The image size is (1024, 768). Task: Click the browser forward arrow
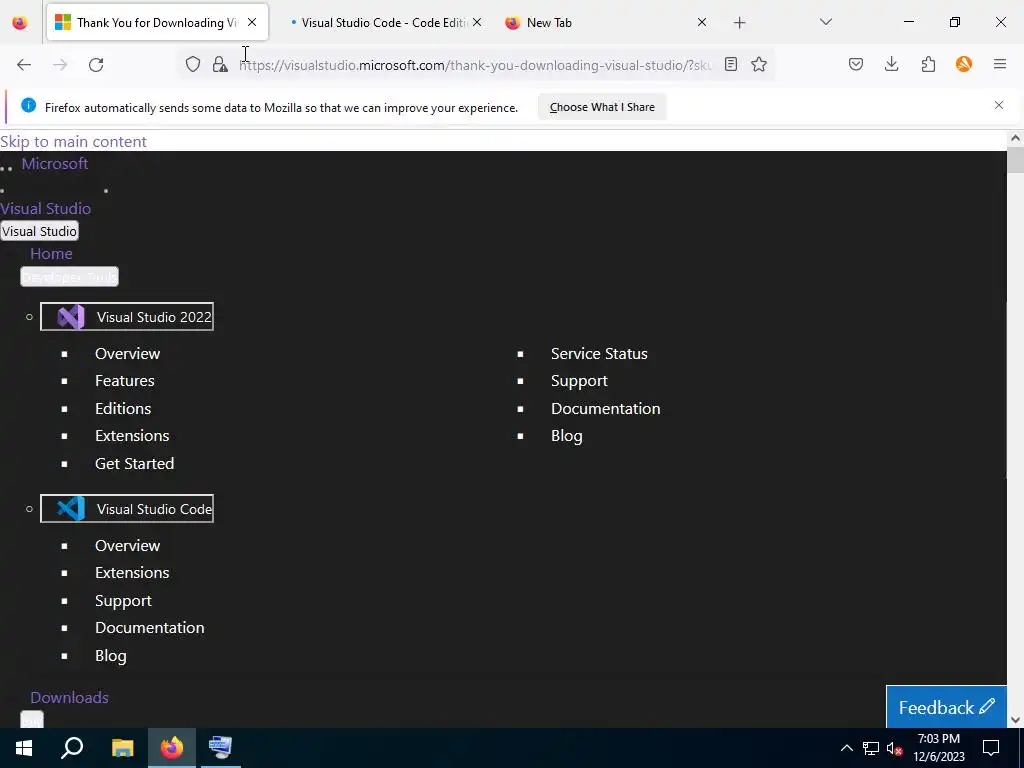coord(60,64)
